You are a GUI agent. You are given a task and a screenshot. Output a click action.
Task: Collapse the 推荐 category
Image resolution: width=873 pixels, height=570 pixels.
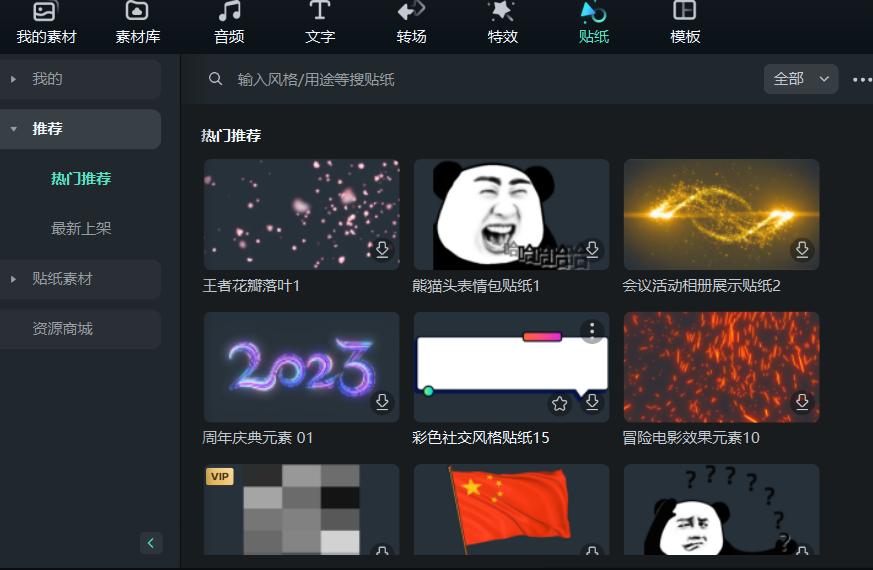[x=80, y=129]
